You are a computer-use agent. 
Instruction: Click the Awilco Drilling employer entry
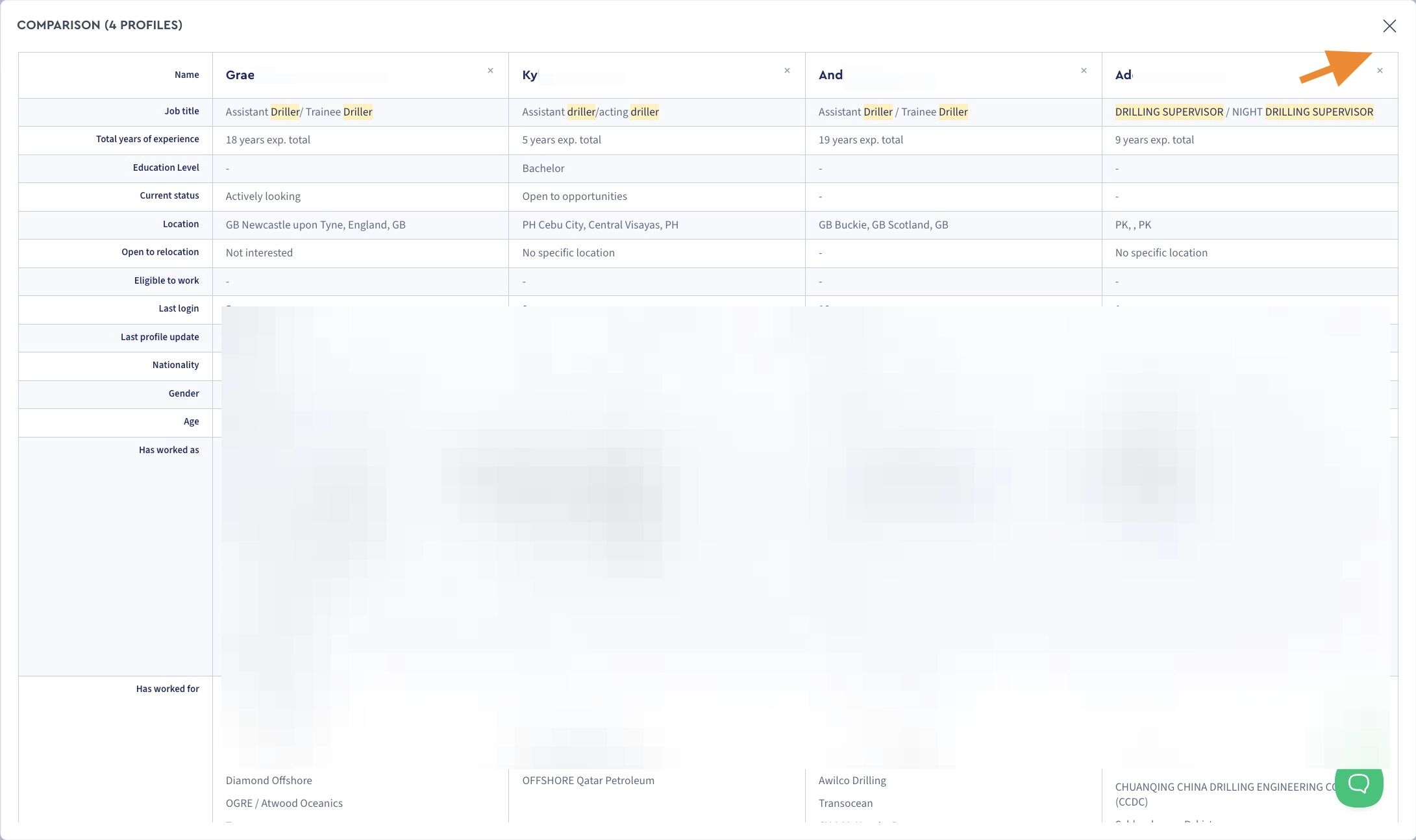(x=852, y=781)
